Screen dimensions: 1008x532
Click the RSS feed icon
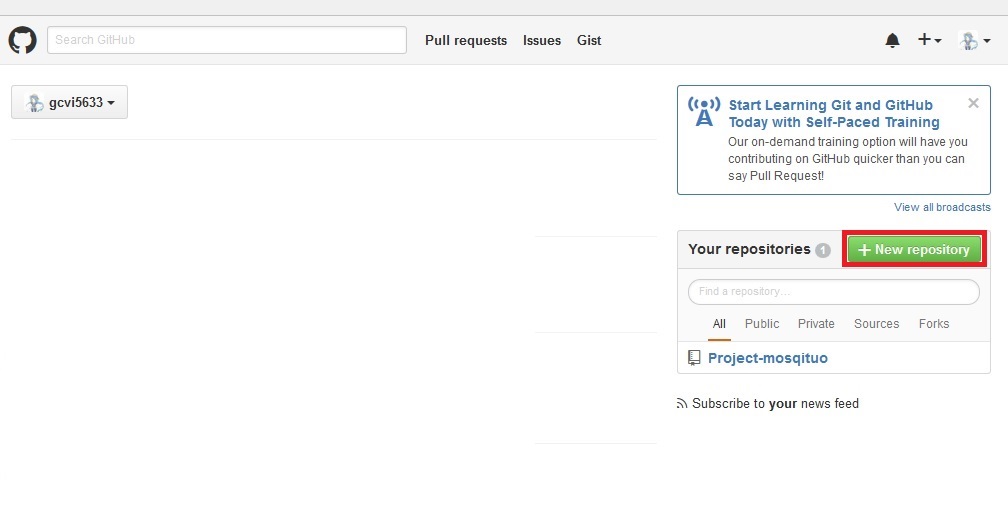pos(683,404)
